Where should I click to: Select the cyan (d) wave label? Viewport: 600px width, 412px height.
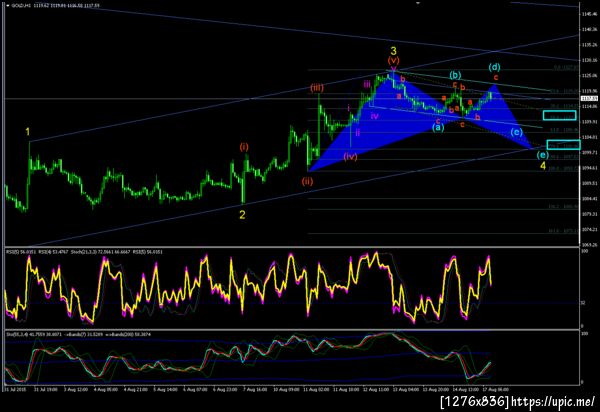[494, 67]
